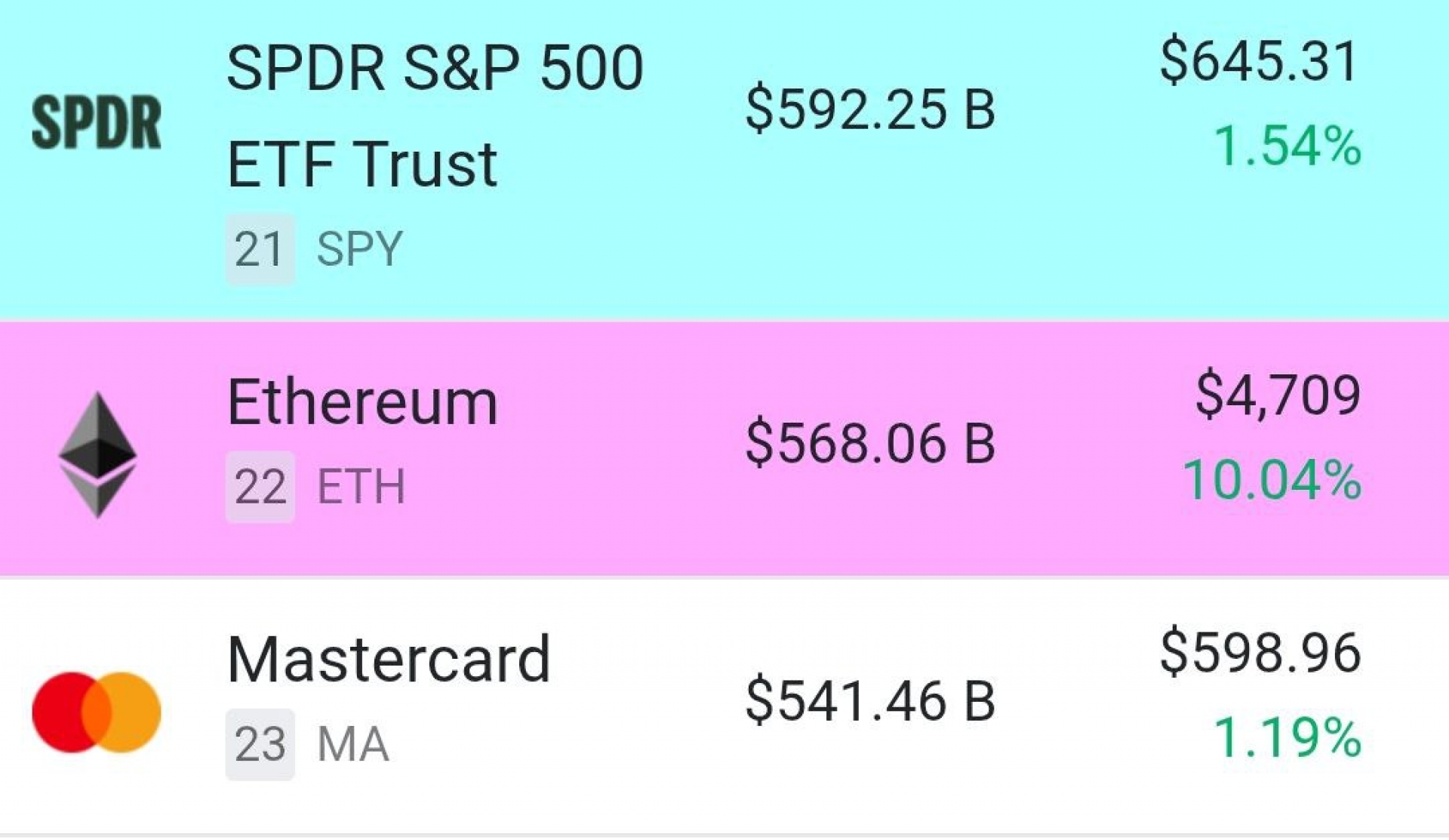Open the Mastercard company name
This screenshot has width=1449, height=840.
coord(389,660)
